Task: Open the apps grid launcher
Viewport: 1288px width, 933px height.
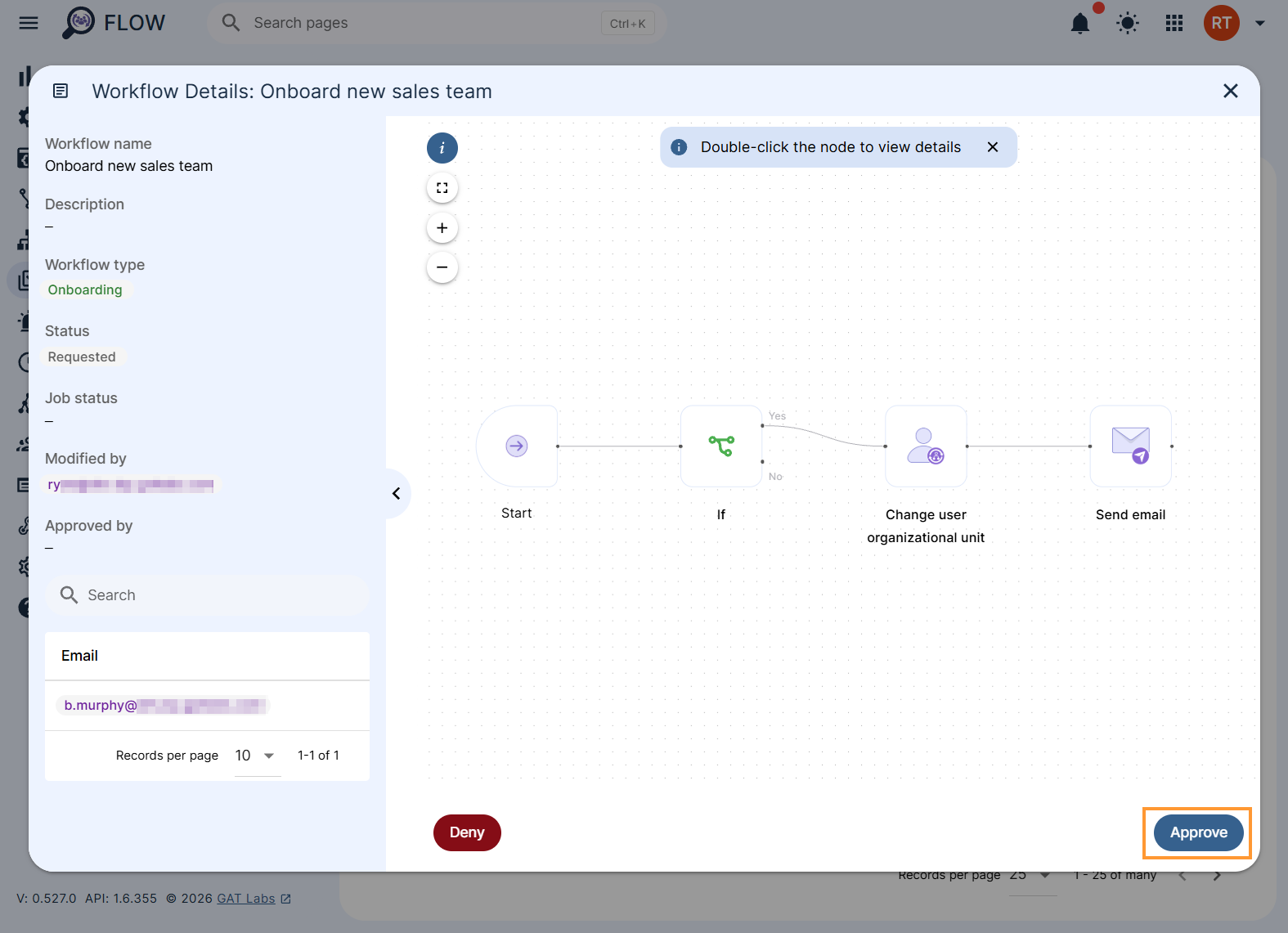Action: tap(1174, 23)
